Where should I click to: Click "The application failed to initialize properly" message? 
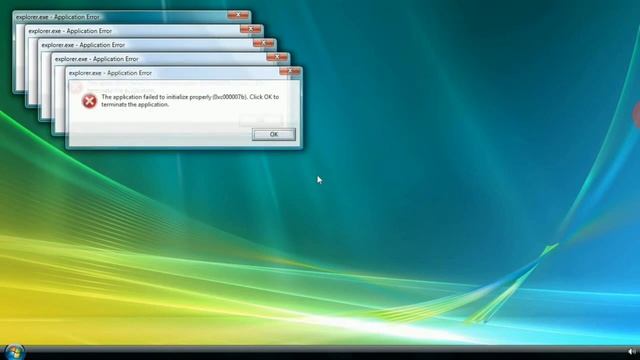coord(190,100)
